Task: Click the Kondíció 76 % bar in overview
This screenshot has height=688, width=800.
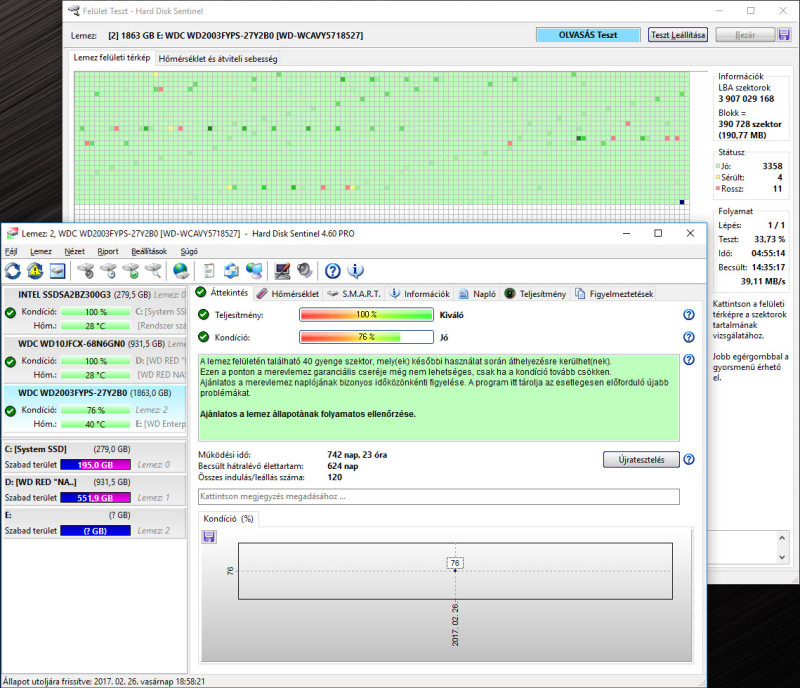Action: (366, 337)
